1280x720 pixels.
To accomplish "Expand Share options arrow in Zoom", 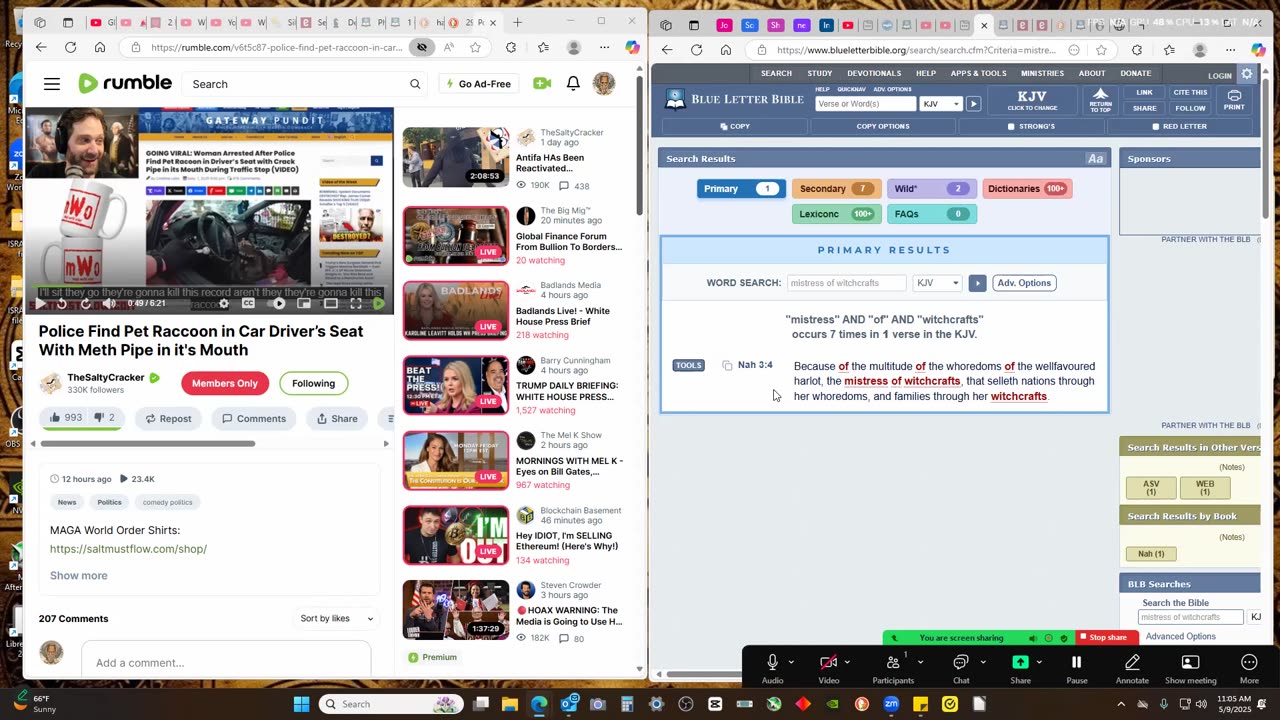I will [1039, 662].
